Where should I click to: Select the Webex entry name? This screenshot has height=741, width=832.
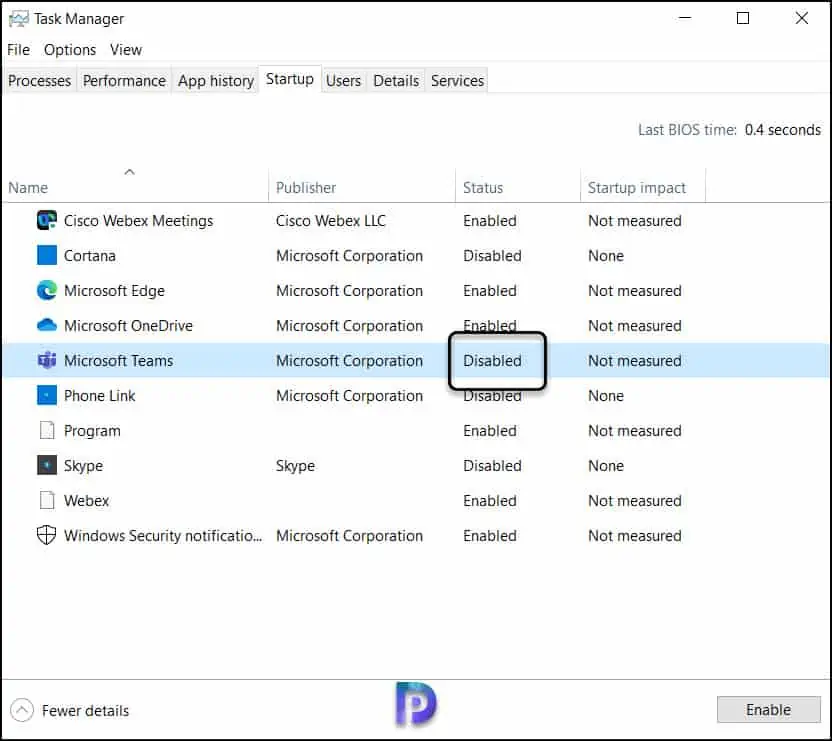86,501
